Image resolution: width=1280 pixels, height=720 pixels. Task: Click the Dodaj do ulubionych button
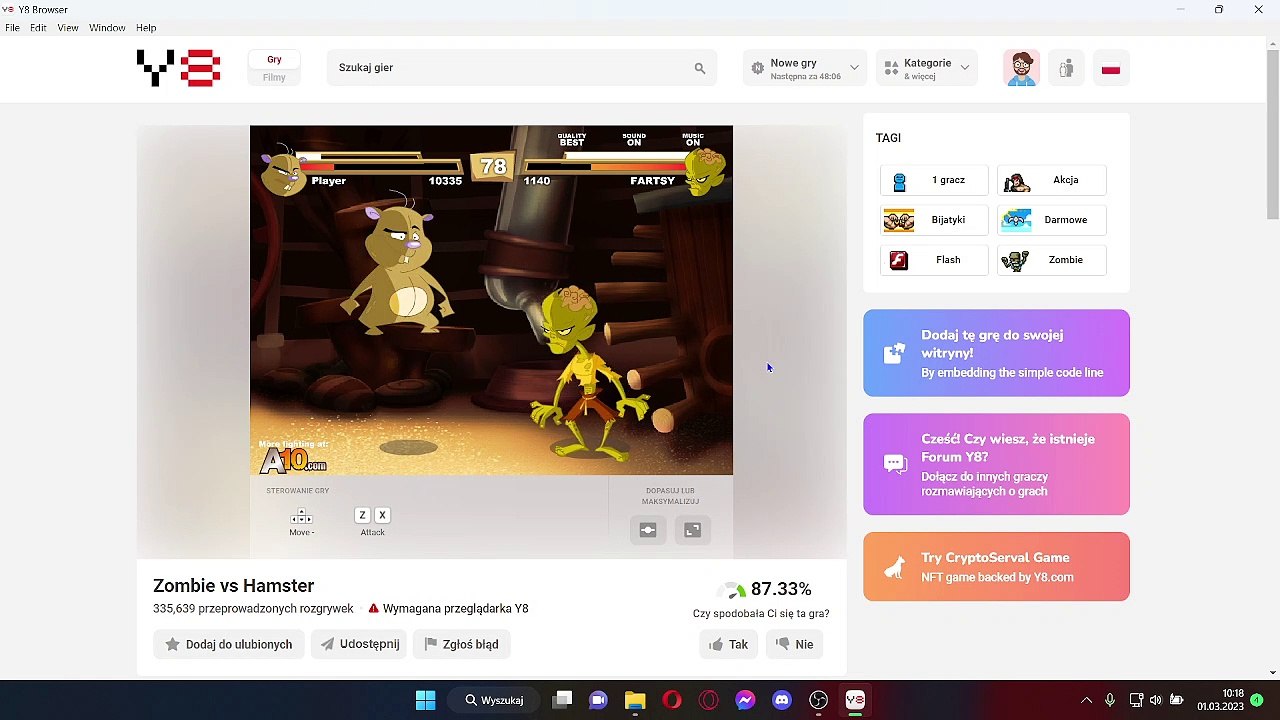229,644
